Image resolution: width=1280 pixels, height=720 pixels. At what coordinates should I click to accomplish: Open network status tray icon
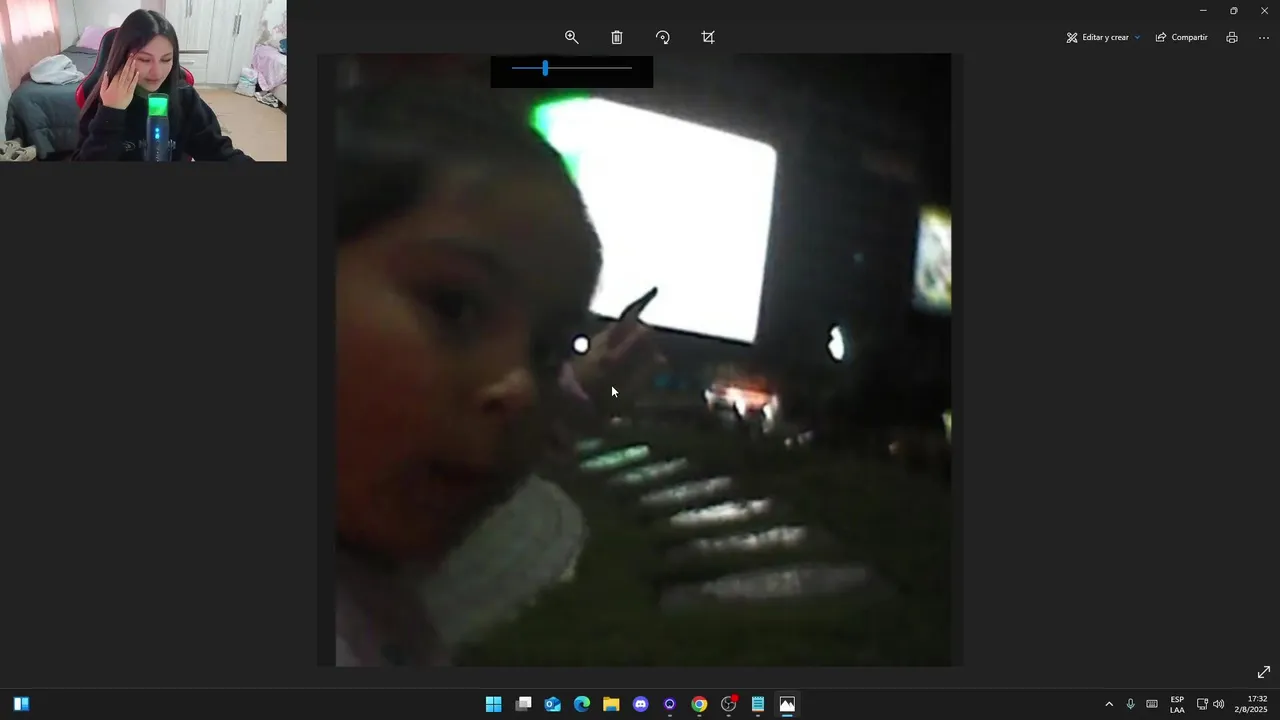coord(1202,704)
